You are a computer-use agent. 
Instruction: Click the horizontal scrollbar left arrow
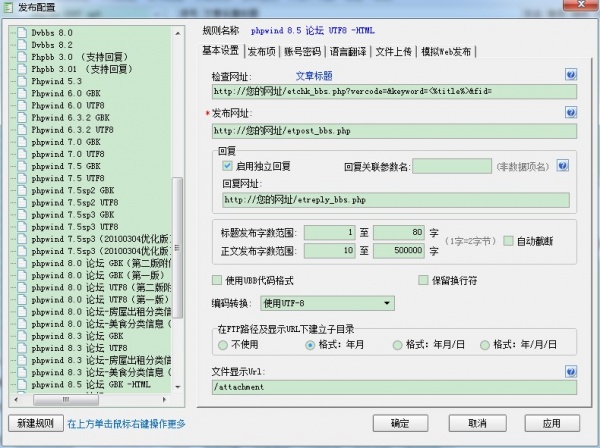pos(16,399)
